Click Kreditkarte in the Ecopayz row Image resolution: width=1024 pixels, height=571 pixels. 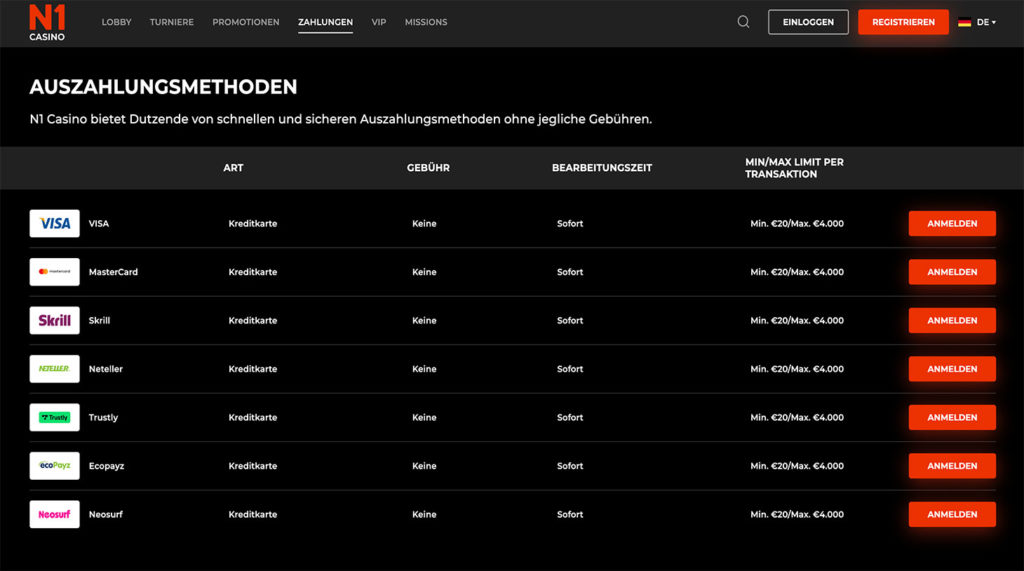pos(253,466)
